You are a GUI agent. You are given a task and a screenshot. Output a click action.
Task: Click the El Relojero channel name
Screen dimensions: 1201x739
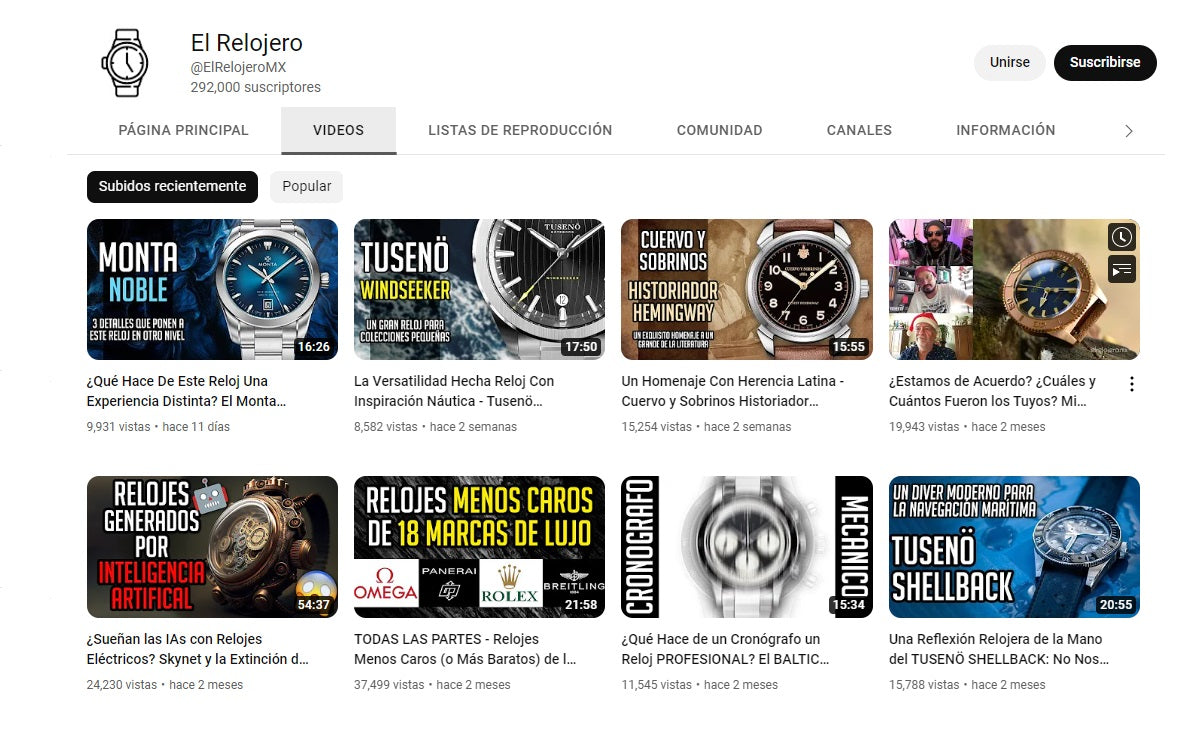246,43
